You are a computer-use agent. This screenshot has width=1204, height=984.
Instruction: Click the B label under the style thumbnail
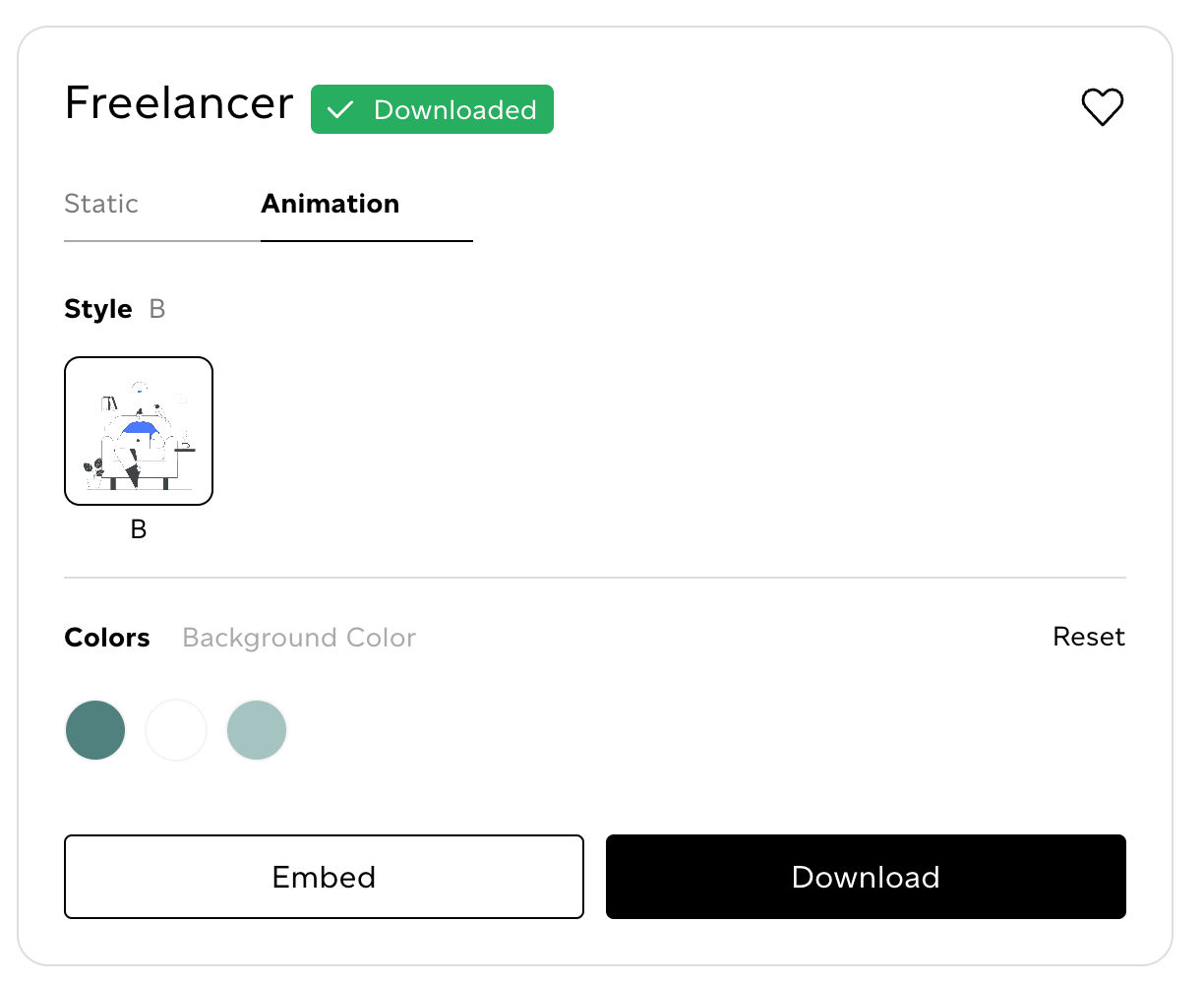point(138,528)
